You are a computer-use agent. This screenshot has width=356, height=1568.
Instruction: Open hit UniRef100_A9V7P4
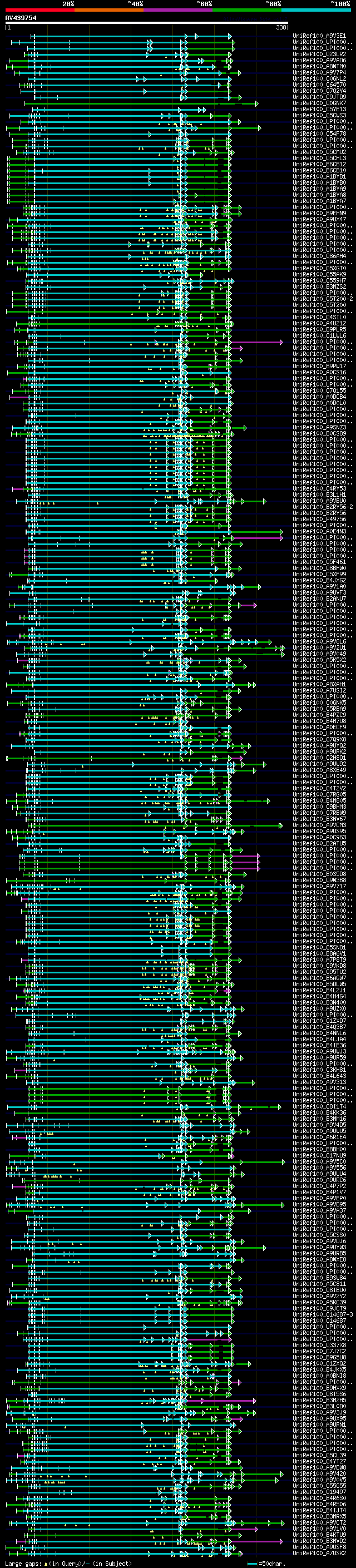(319, 72)
